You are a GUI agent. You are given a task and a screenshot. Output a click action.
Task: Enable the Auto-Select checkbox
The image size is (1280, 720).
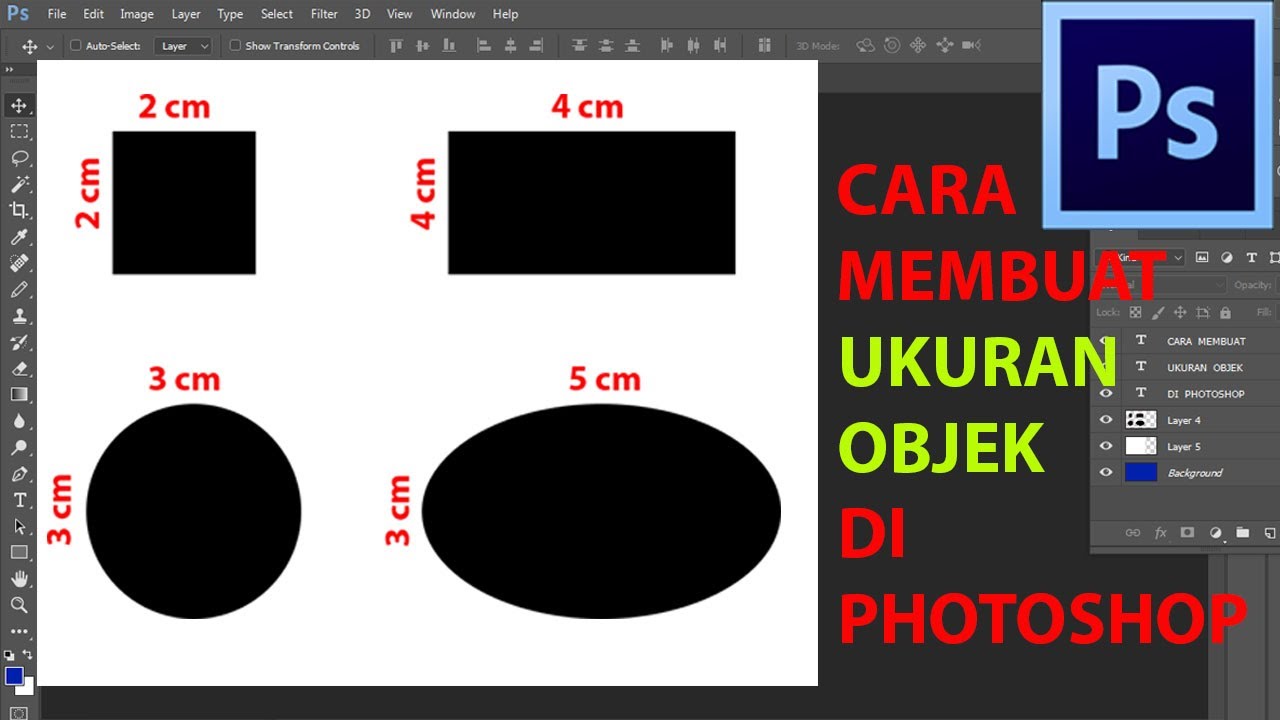point(75,46)
